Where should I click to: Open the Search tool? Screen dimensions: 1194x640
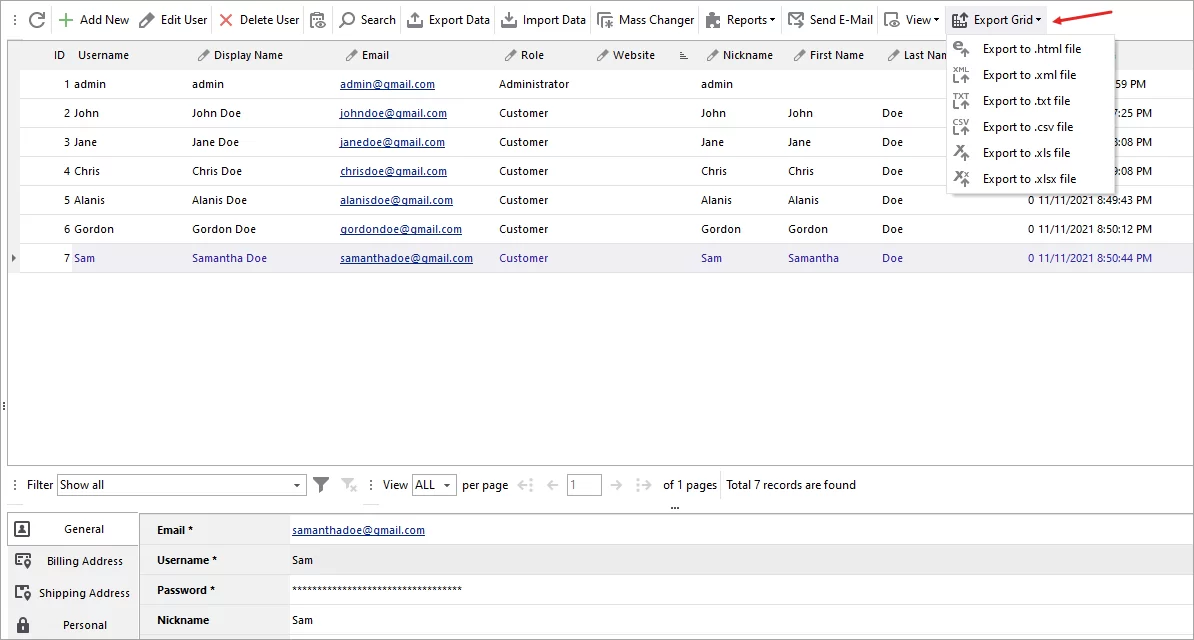click(x=367, y=19)
